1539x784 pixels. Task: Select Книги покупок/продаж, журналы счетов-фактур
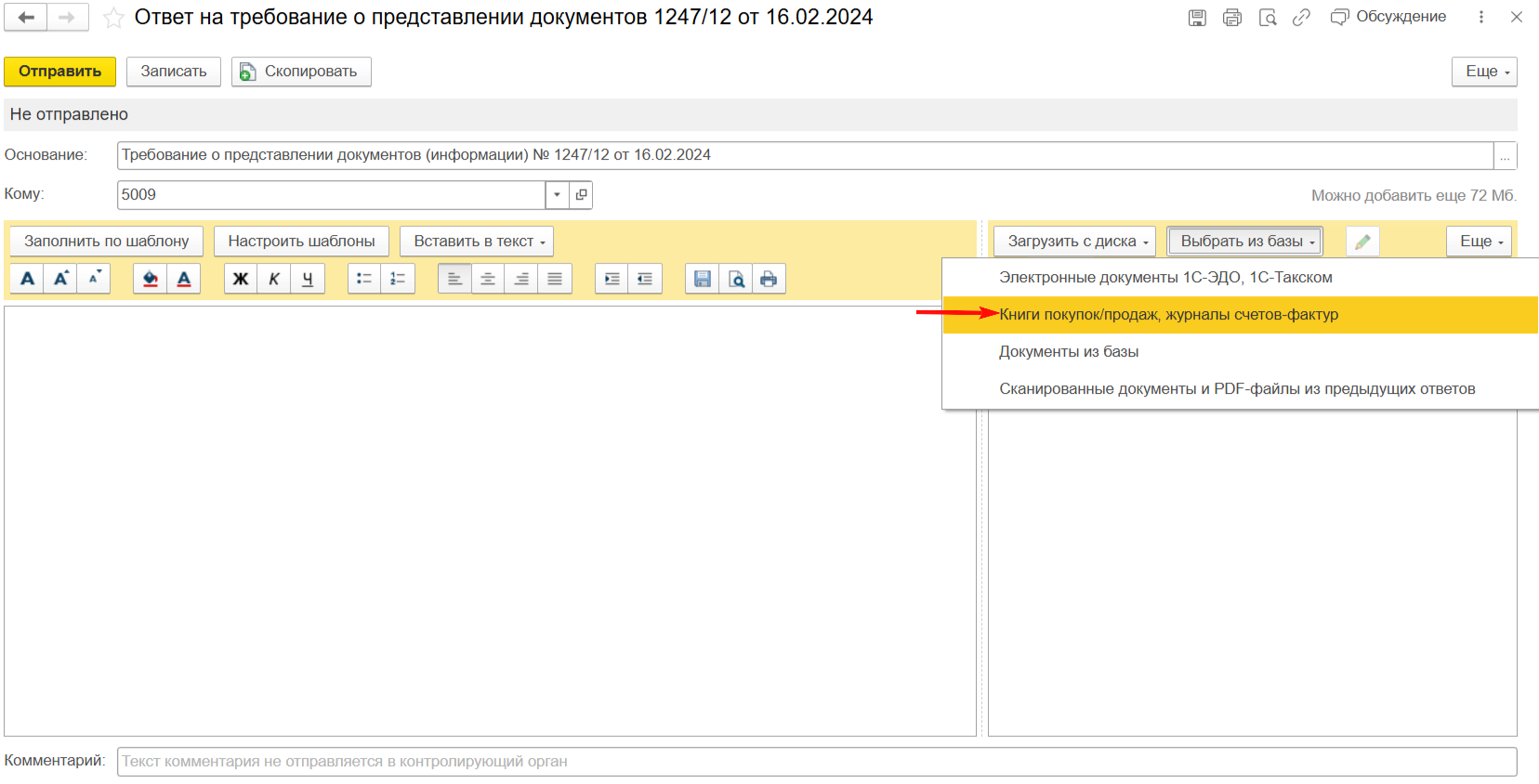click(1241, 315)
